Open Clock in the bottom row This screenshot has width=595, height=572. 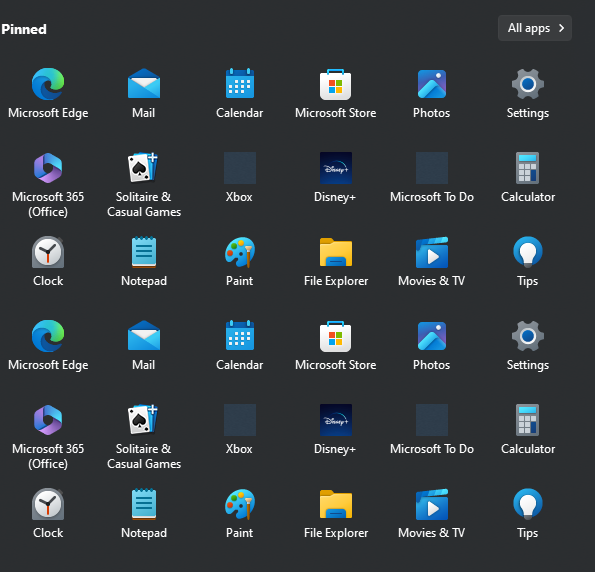[48, 504]
